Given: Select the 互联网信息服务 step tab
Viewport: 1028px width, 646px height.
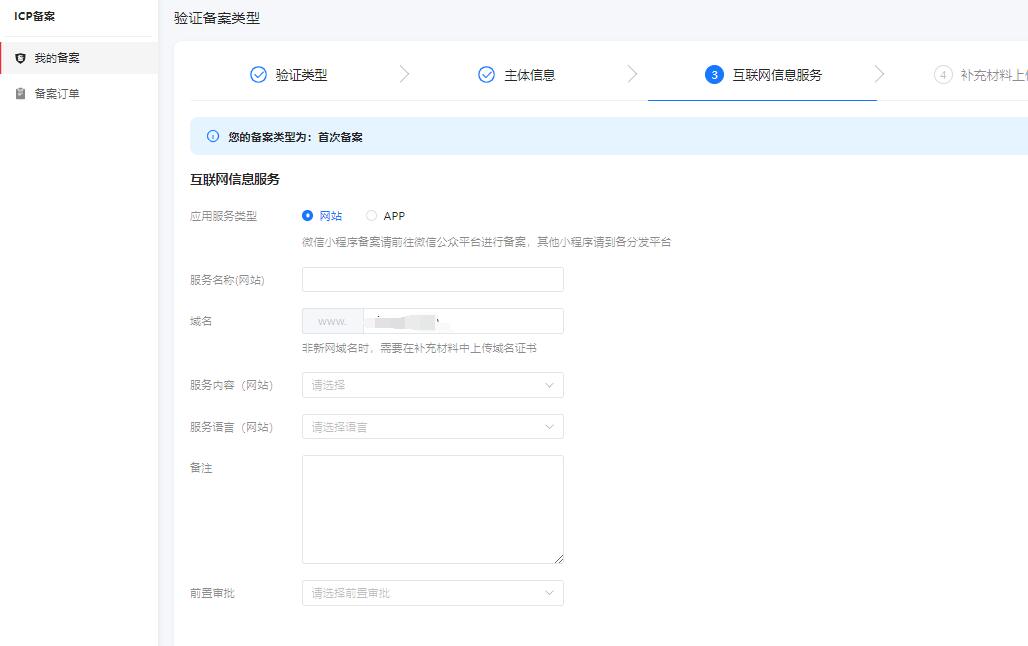Looking at the screenshot, I should [x=763, y=75].
